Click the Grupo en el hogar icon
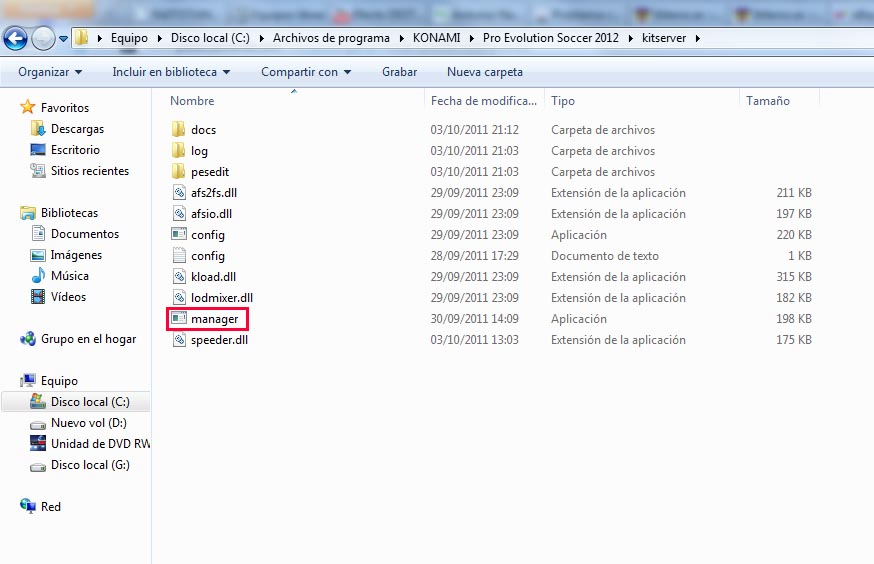This screenshot has width=874, height=564. [27, 338]
